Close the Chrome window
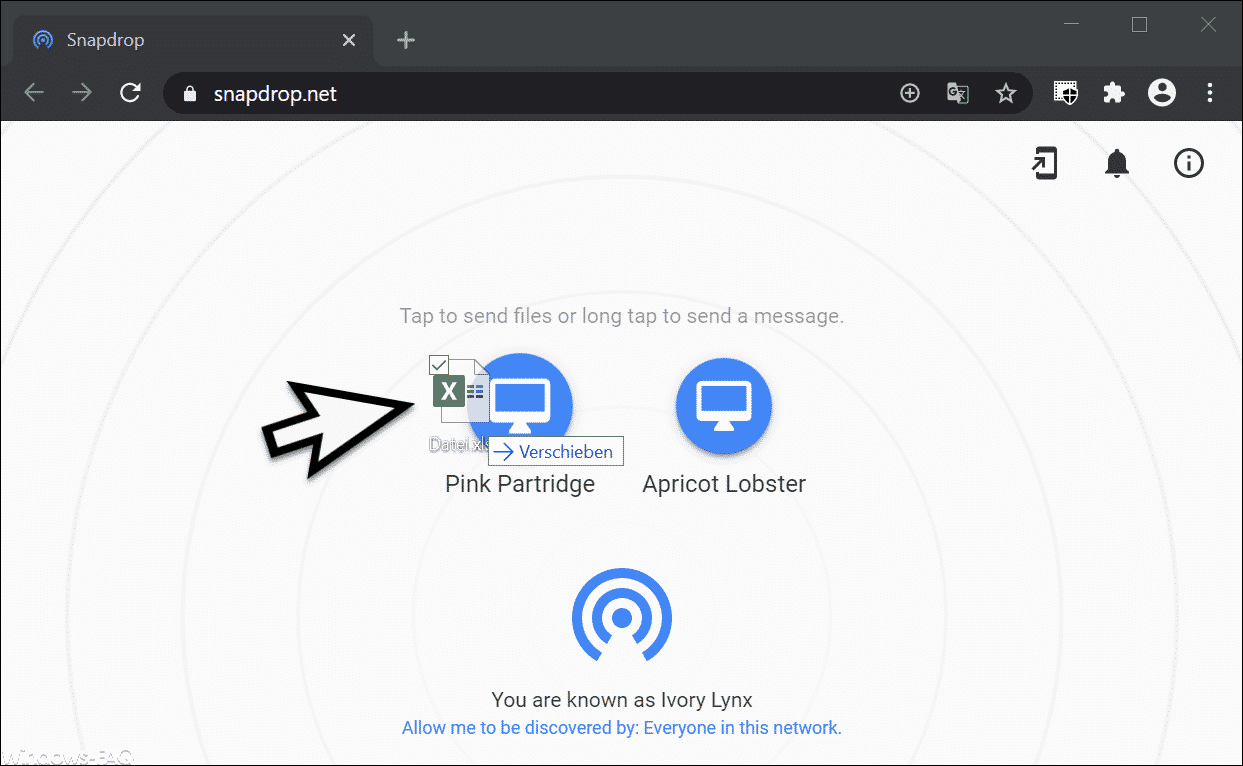Viewport: 1243px width, 766px height. 1208,25
